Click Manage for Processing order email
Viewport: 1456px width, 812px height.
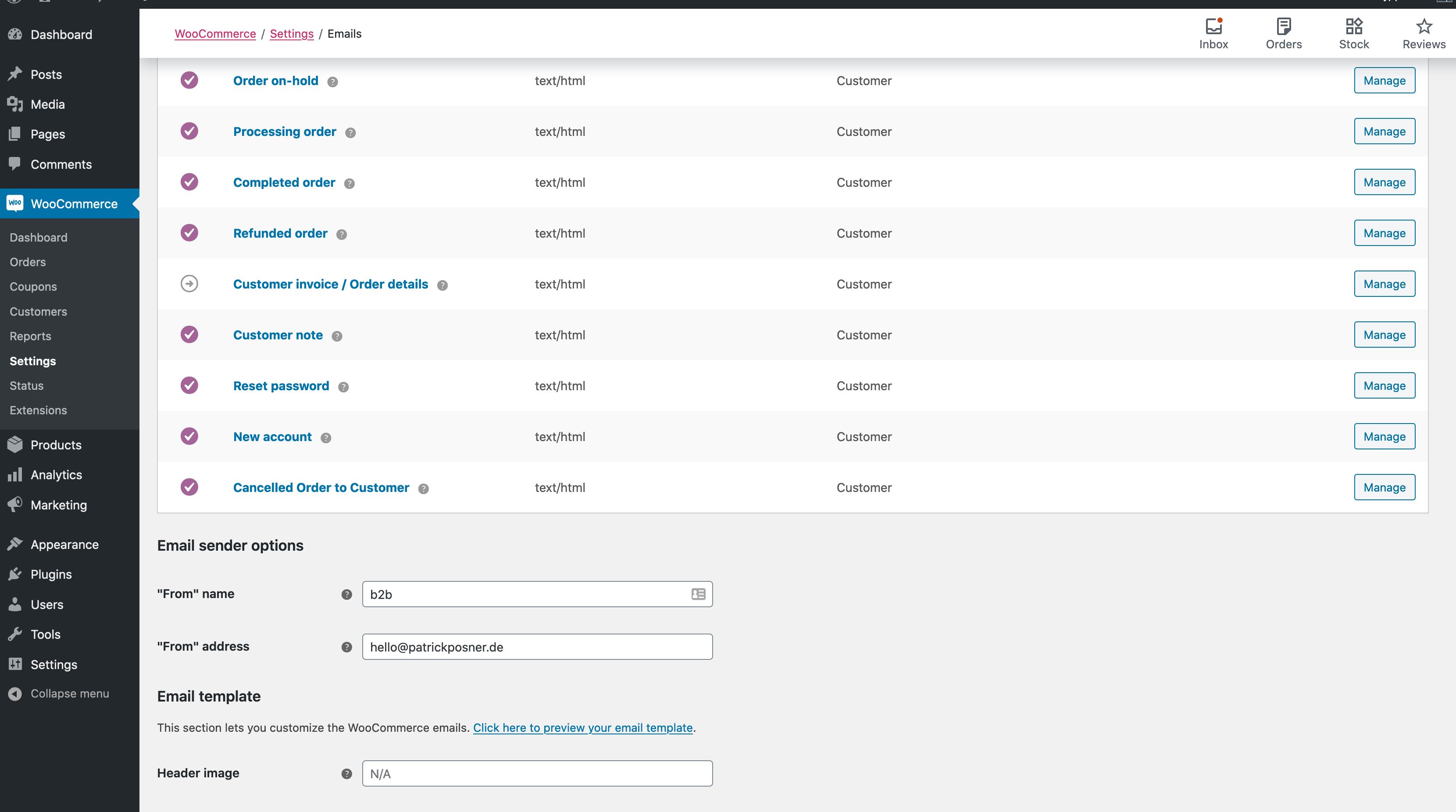tap(1384, 131)
